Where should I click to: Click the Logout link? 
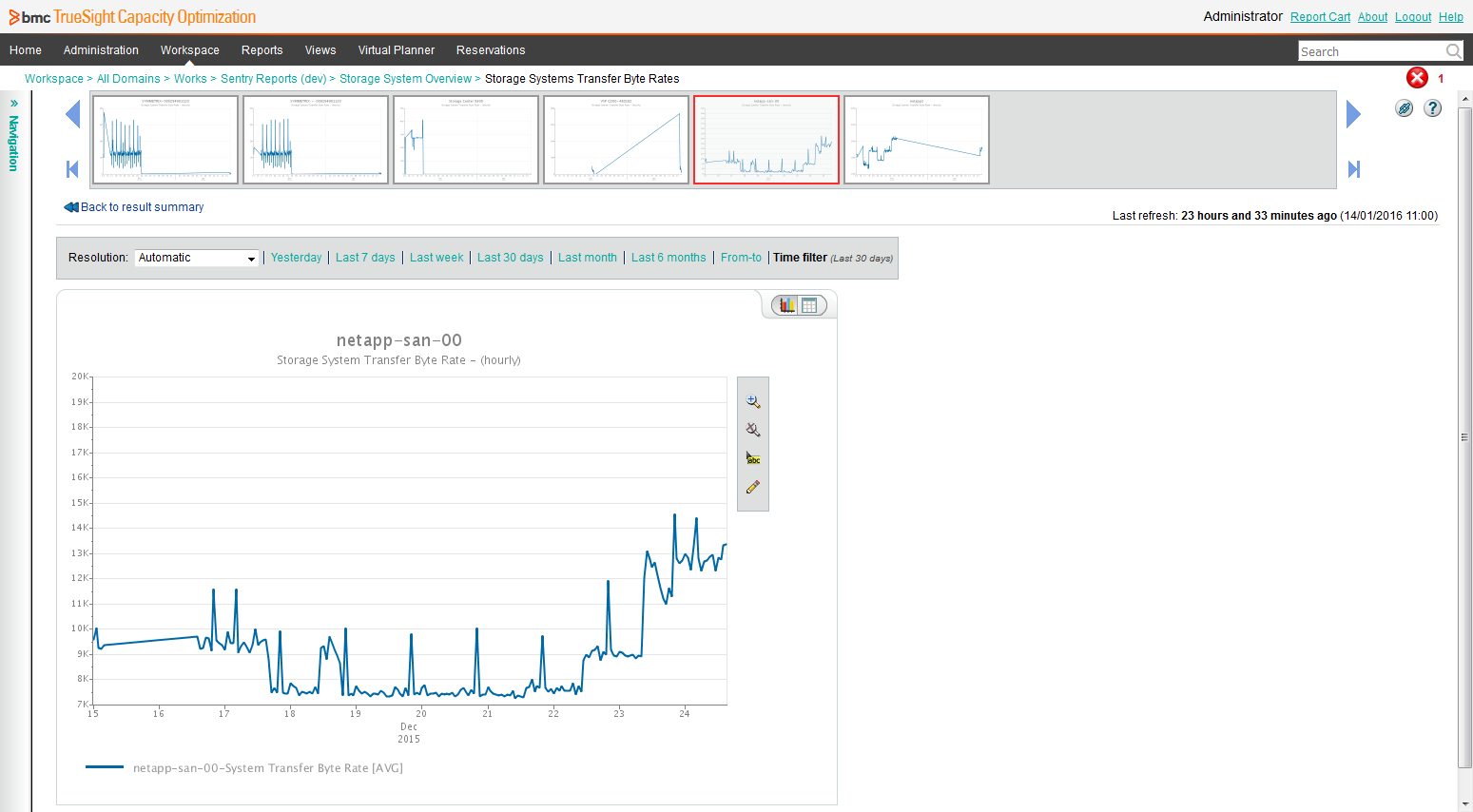pos(1413,17)
